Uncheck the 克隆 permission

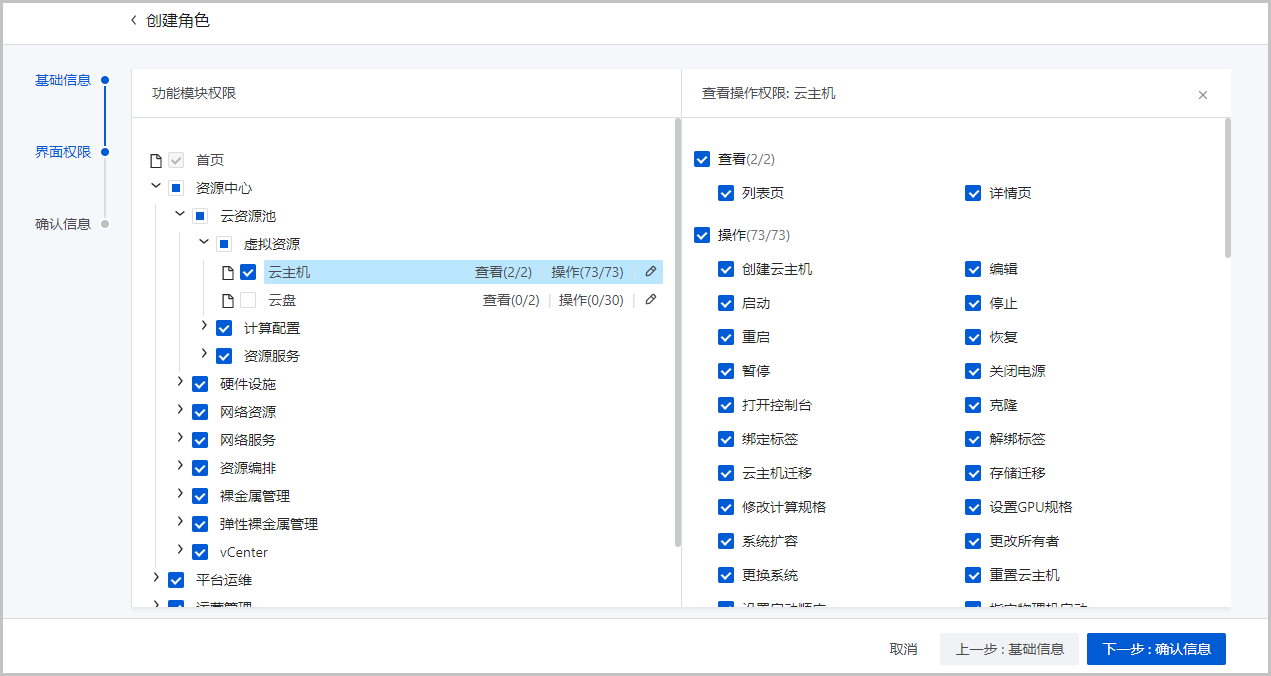click(x=972, y=405)
